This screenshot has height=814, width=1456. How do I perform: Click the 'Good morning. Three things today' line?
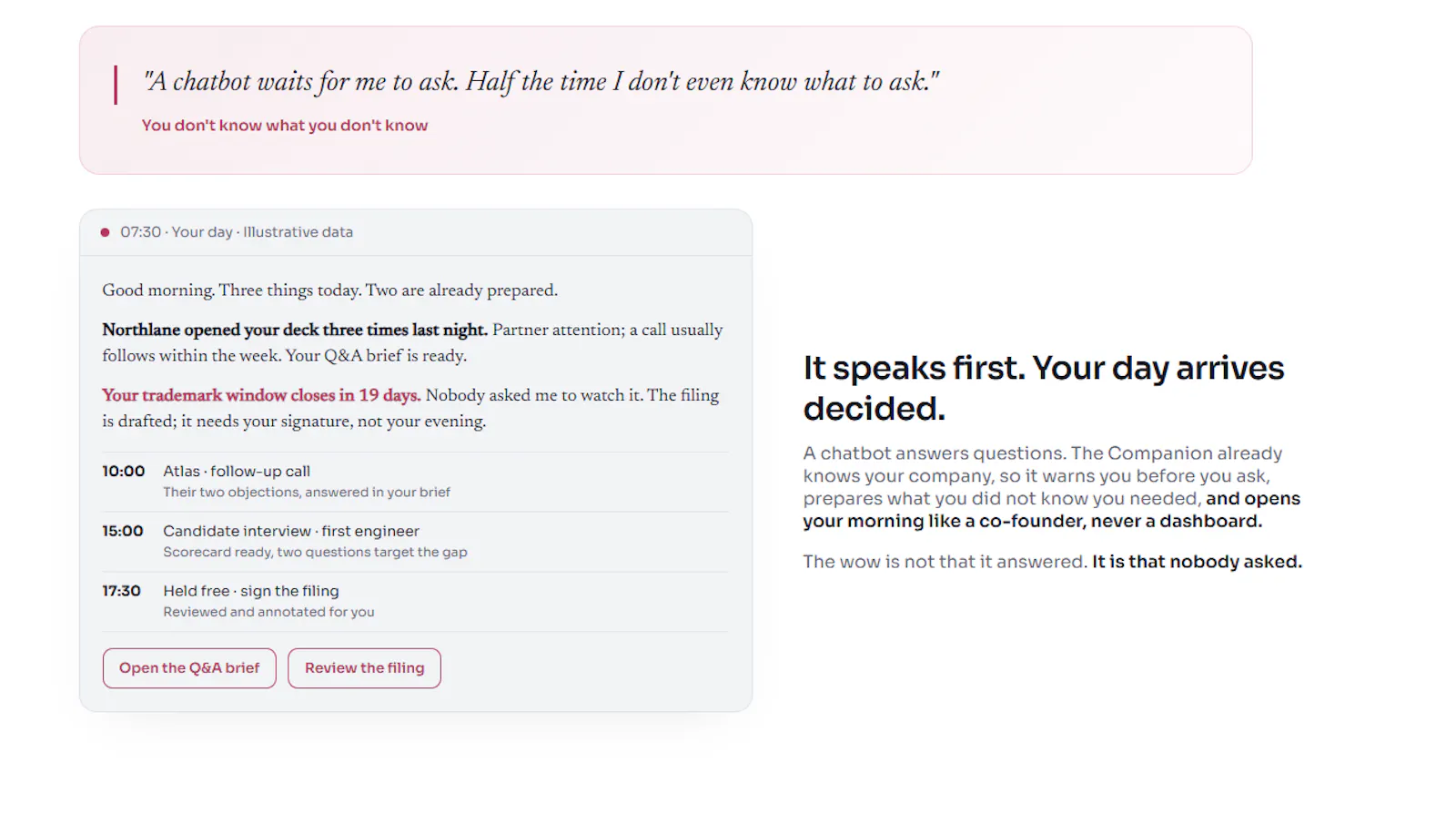tap(329, 290)
